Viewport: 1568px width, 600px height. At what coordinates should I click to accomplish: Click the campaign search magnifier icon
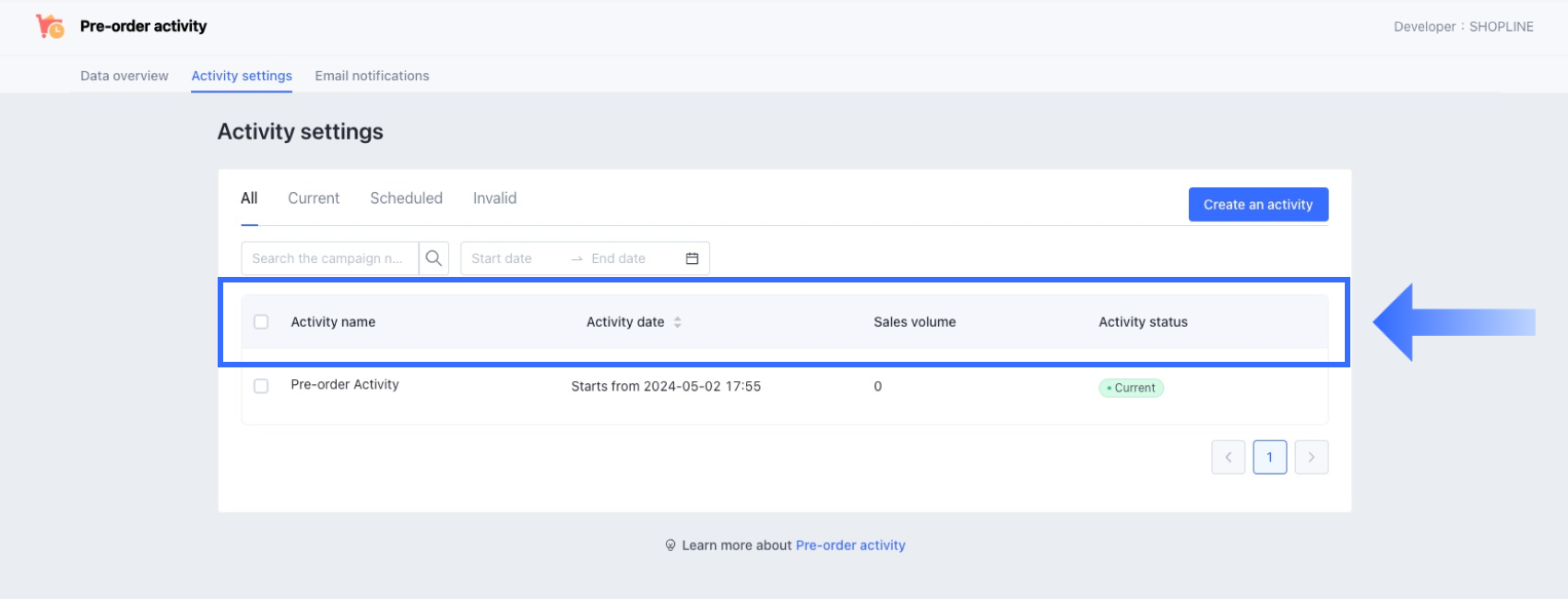coord(434,258)
